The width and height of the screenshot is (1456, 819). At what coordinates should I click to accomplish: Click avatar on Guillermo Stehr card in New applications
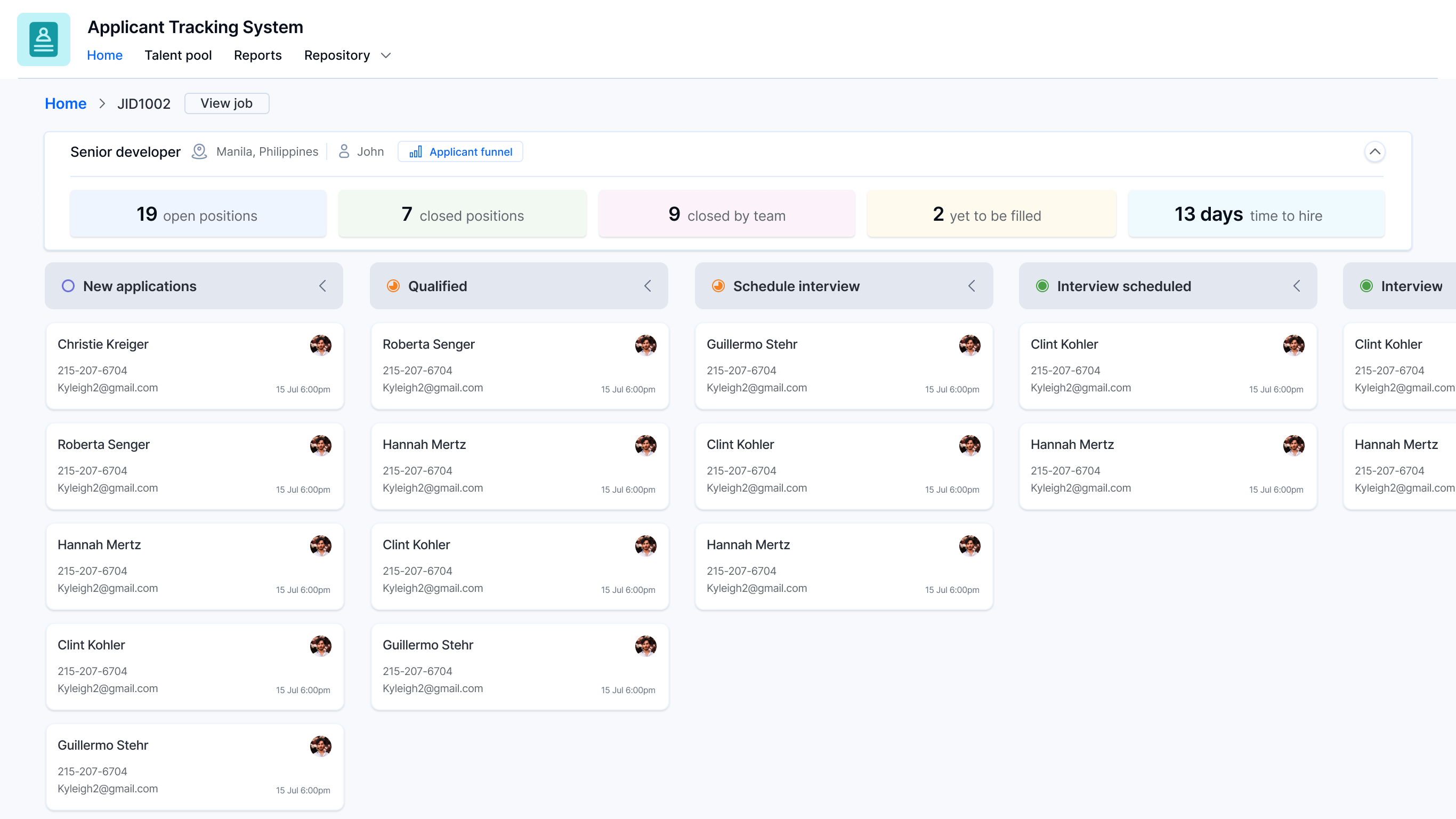tap(320, 745)
